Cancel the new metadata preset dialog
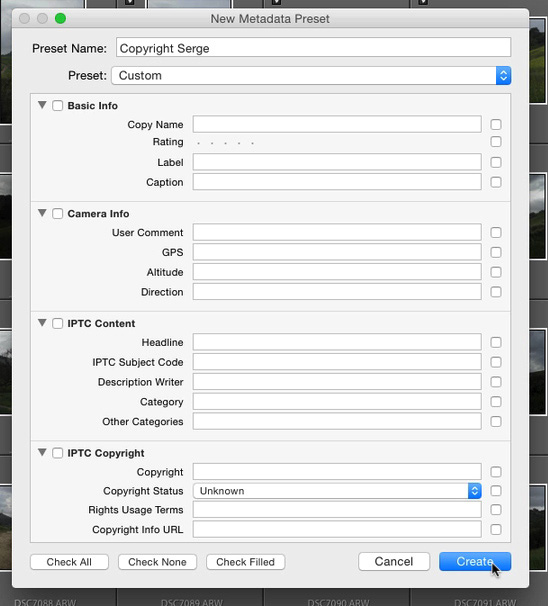The height and width of the screenshot is (606, 548). [x=394, y=562]
